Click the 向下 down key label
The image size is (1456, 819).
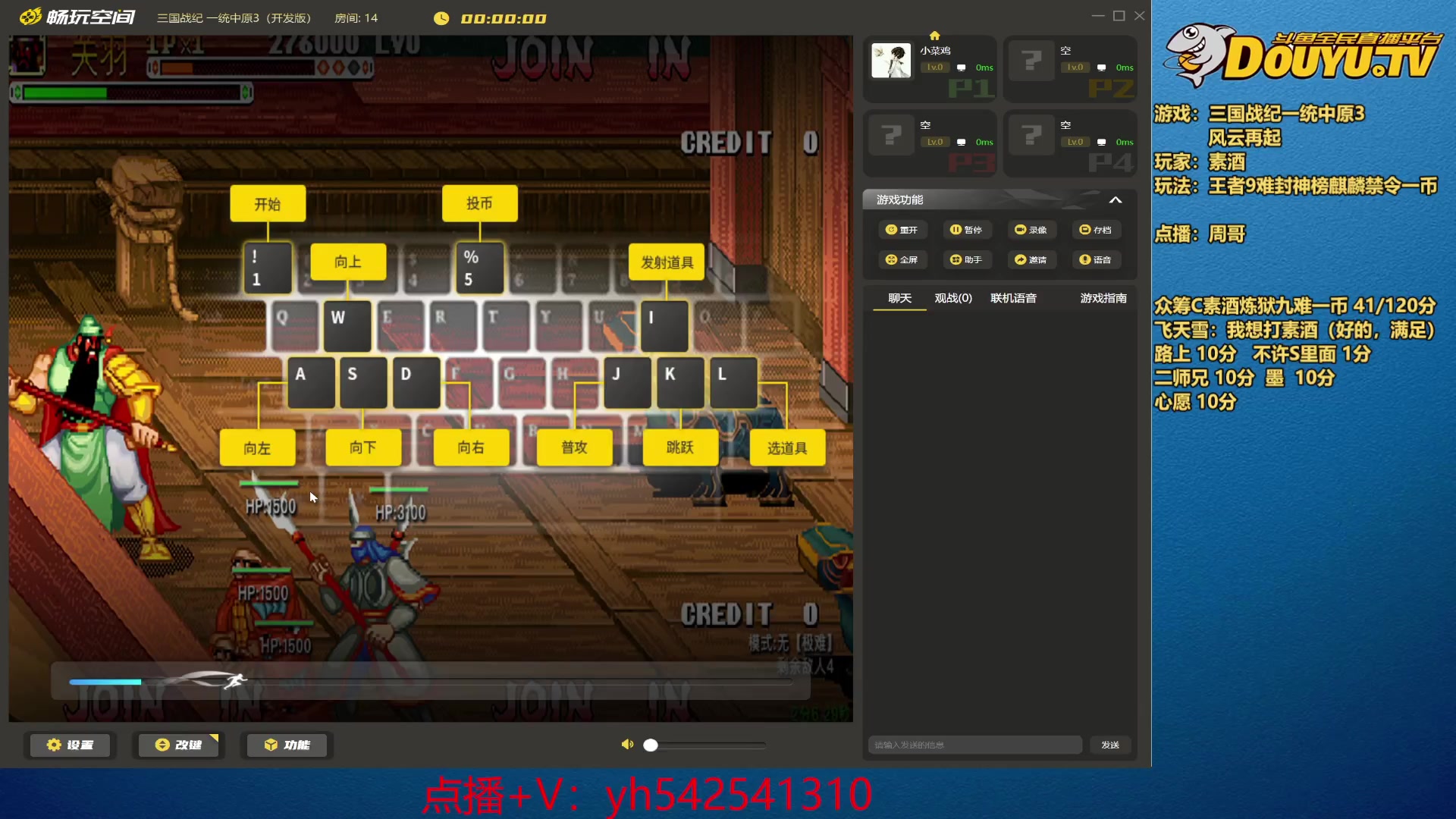click(363, 447)
